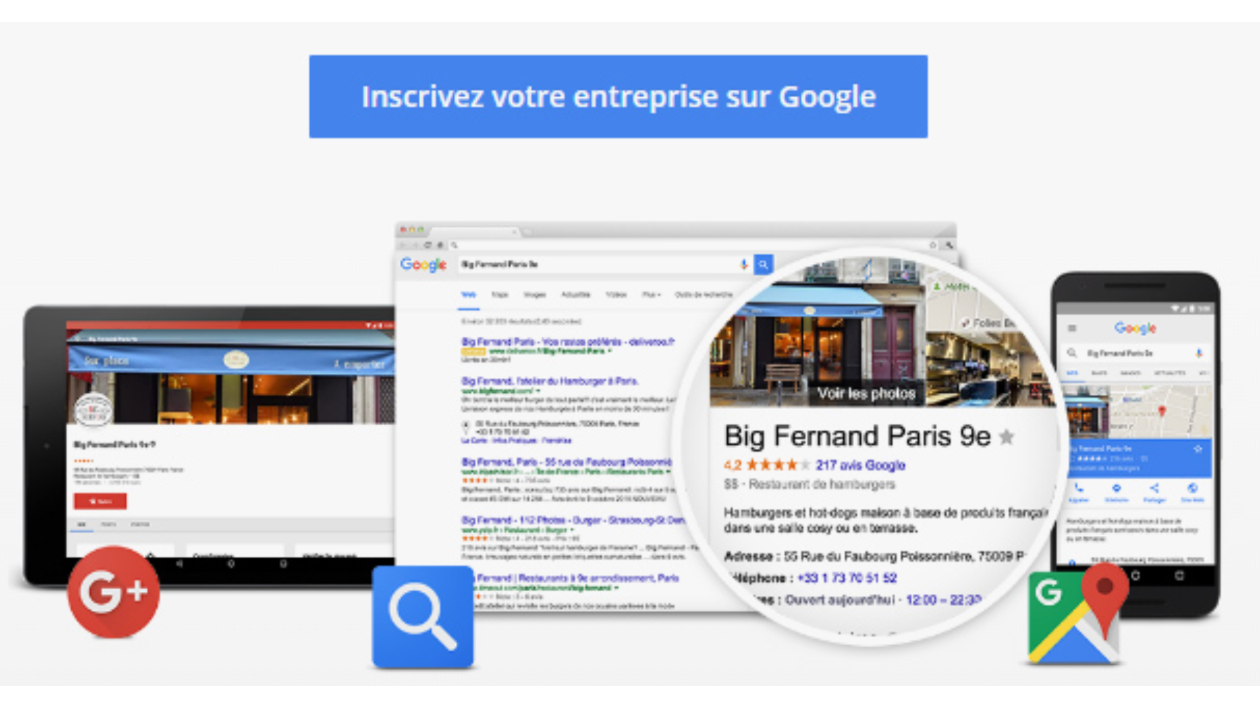The image size is (1260, 708).
Task: Open the 217 avis Google link
Action: click(860, 465)
